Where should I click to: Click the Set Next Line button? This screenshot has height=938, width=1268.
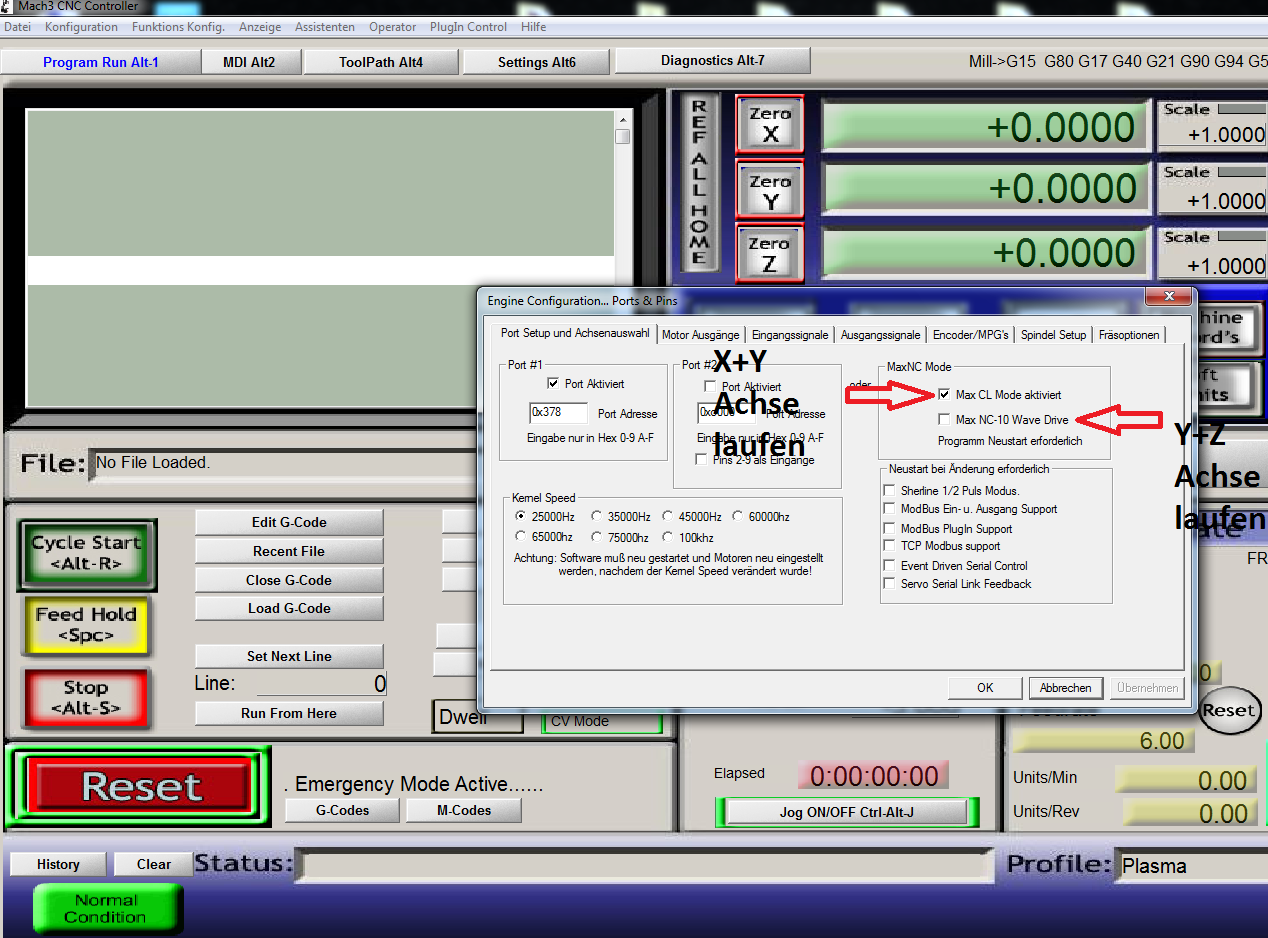point(289,656)
